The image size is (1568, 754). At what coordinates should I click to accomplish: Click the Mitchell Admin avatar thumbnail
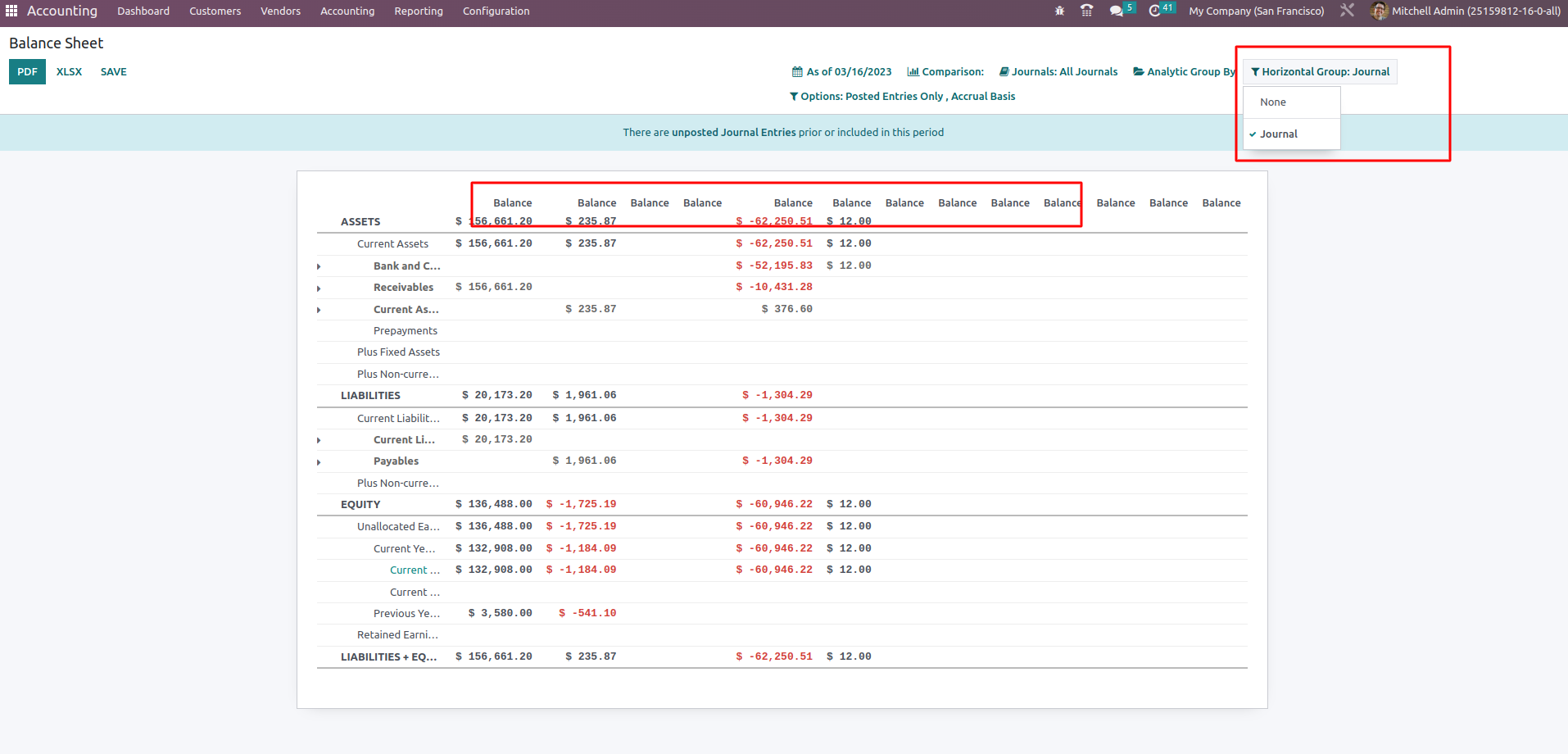pos(1379,11)
